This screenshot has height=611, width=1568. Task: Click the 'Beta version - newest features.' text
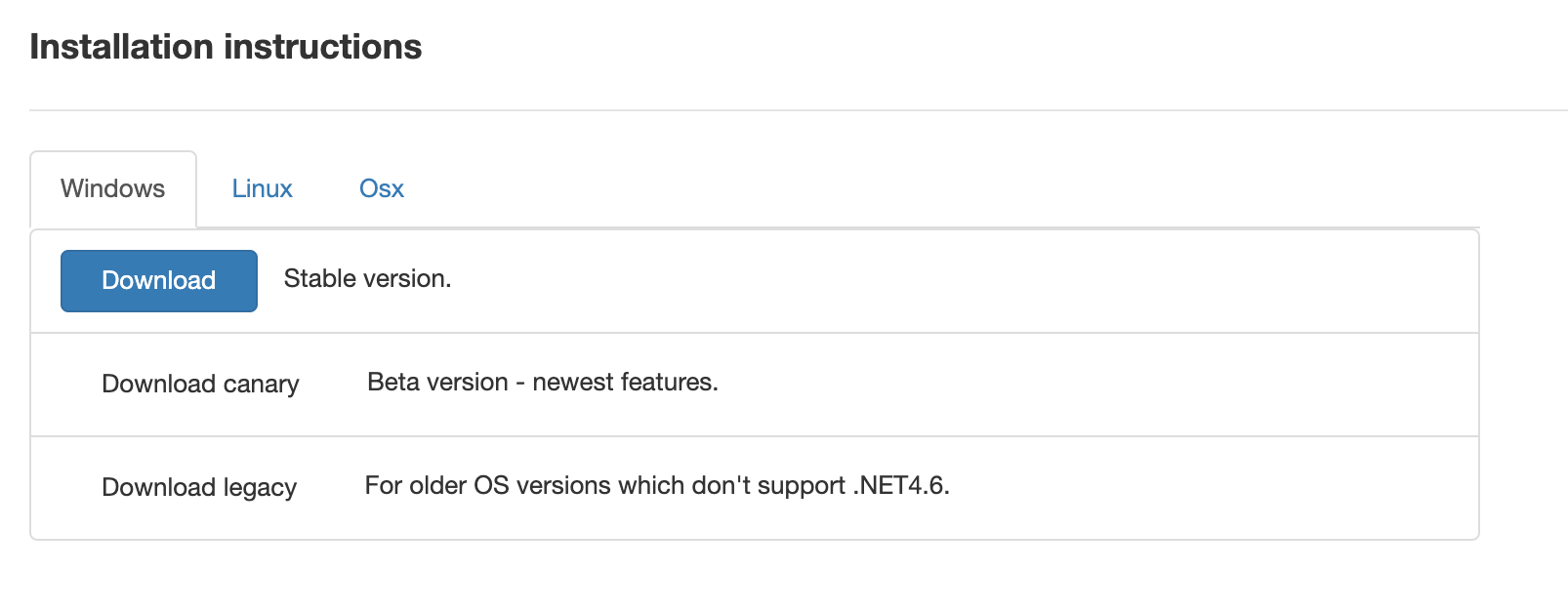click(543, 383)
